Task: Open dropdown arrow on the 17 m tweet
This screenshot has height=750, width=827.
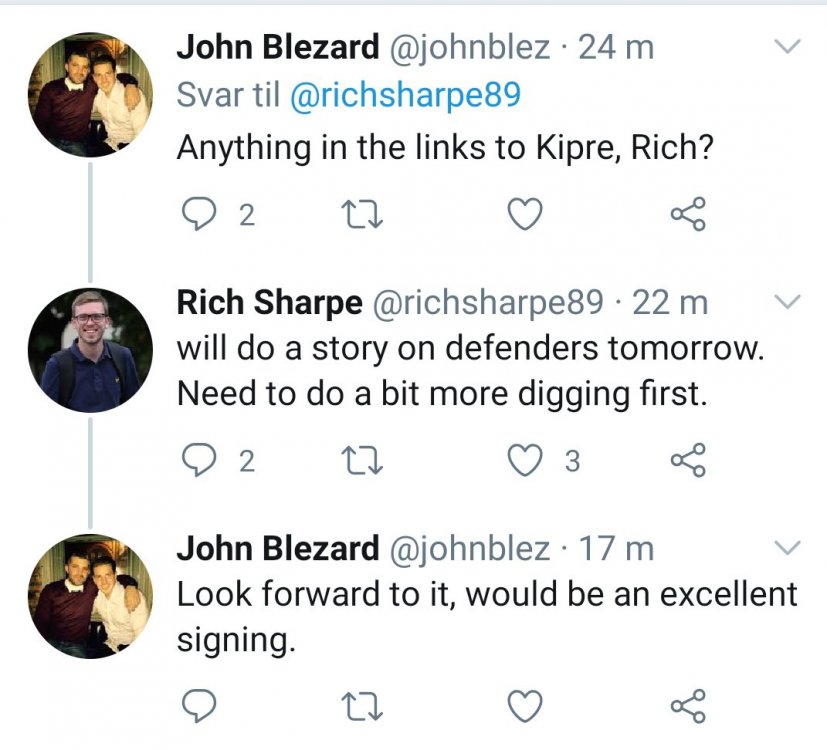Action: 788,547
